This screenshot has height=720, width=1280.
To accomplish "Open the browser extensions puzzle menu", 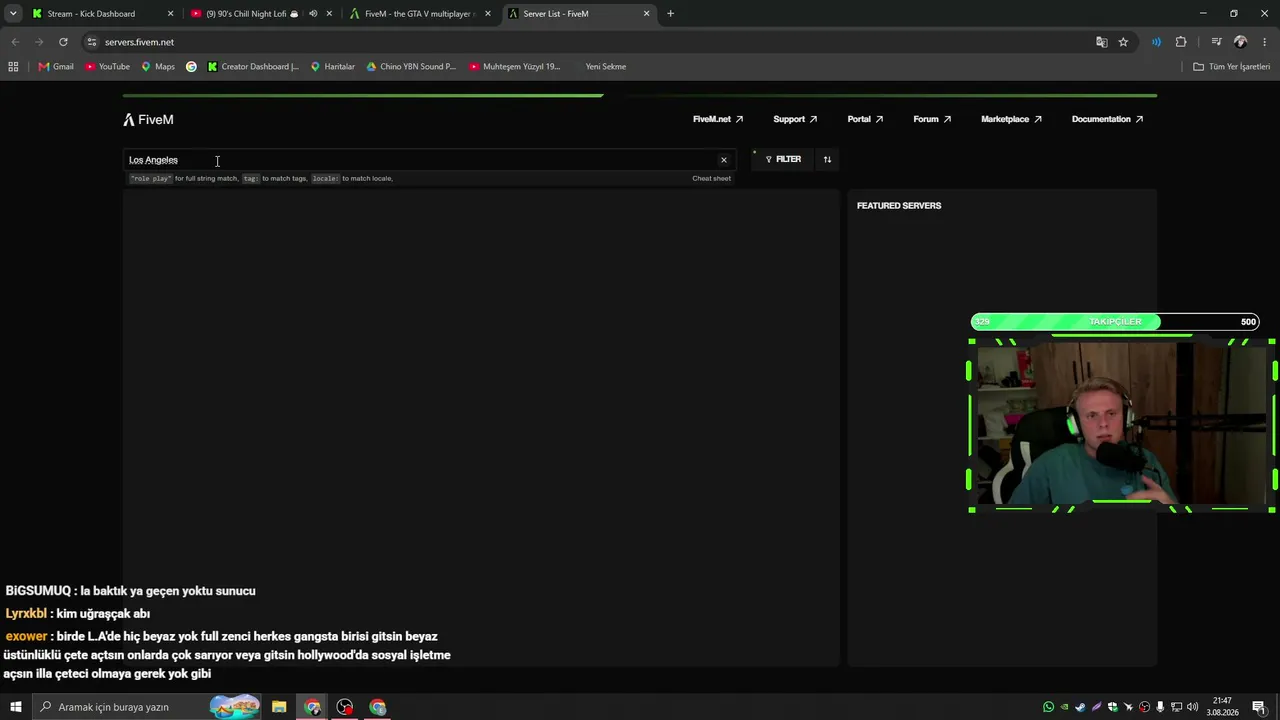I will click(x=1181, y=42).
